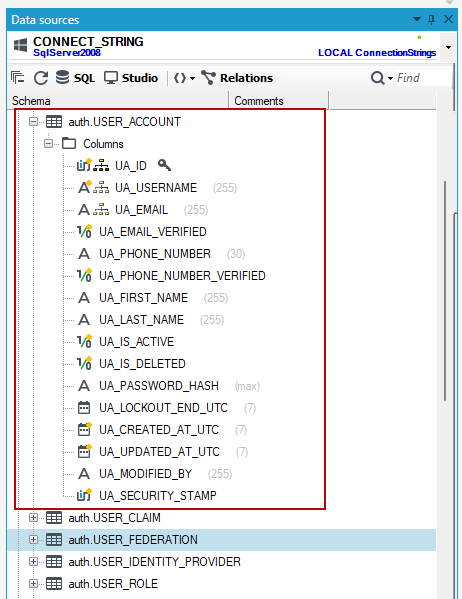Select the UA_UPDATED_AT_UTC column
Screen dimensions: 462x599
[x=159, y=452]
